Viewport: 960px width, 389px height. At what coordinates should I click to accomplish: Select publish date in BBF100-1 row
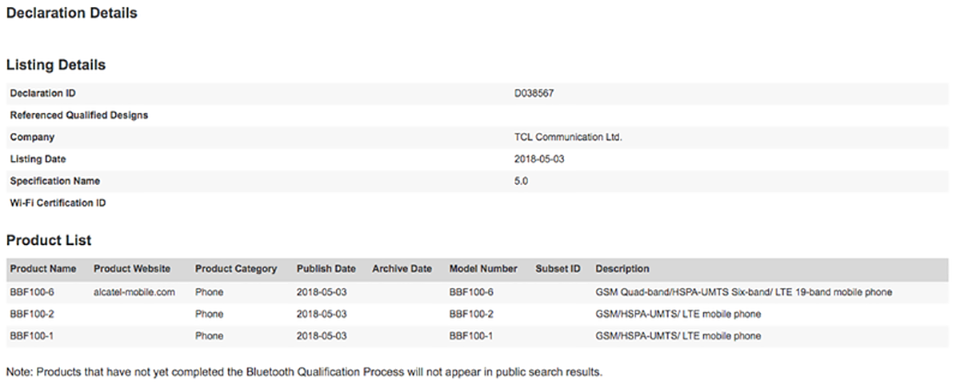(321, 336)
